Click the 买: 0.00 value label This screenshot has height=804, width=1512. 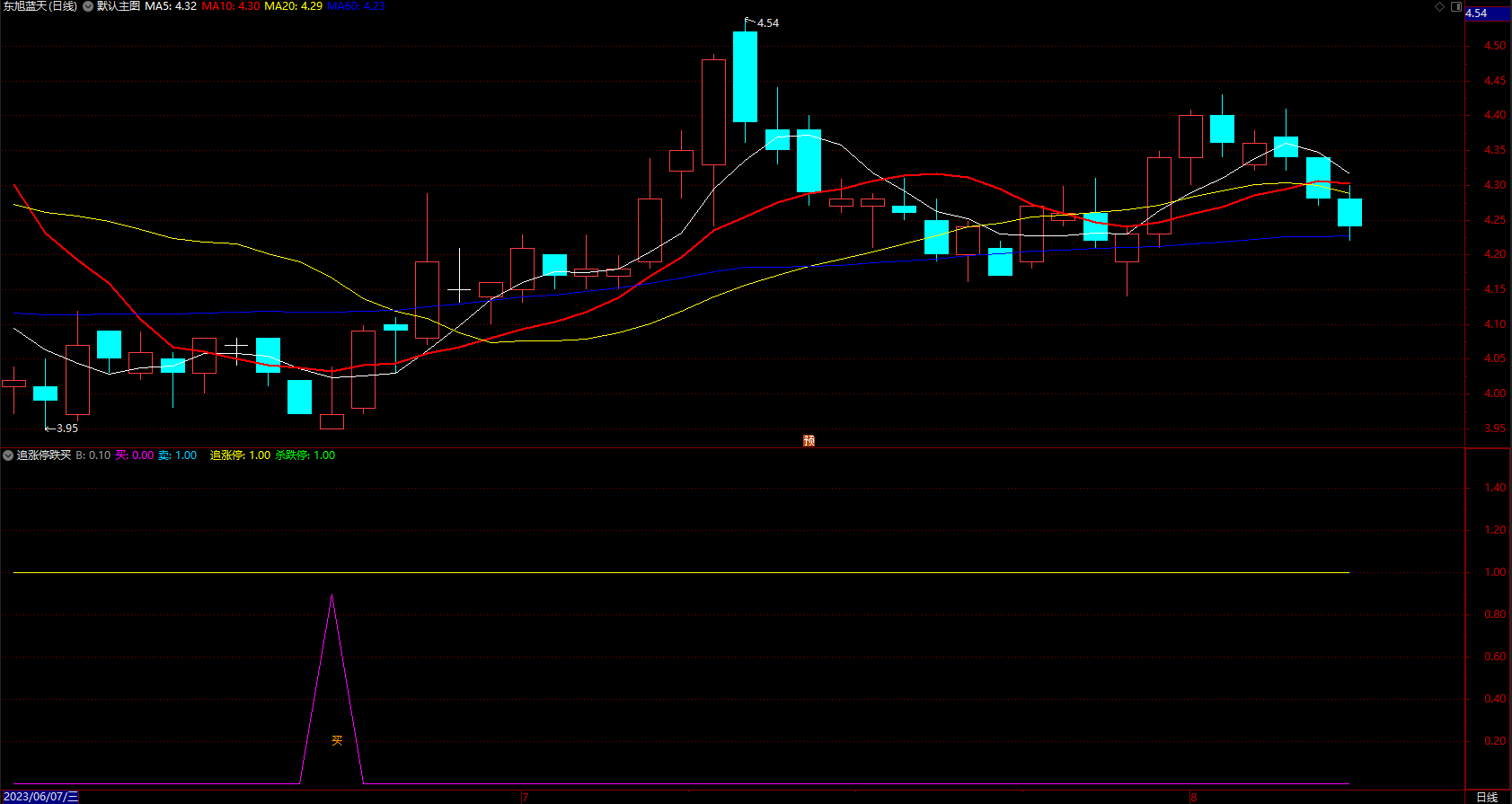(135, 455)
